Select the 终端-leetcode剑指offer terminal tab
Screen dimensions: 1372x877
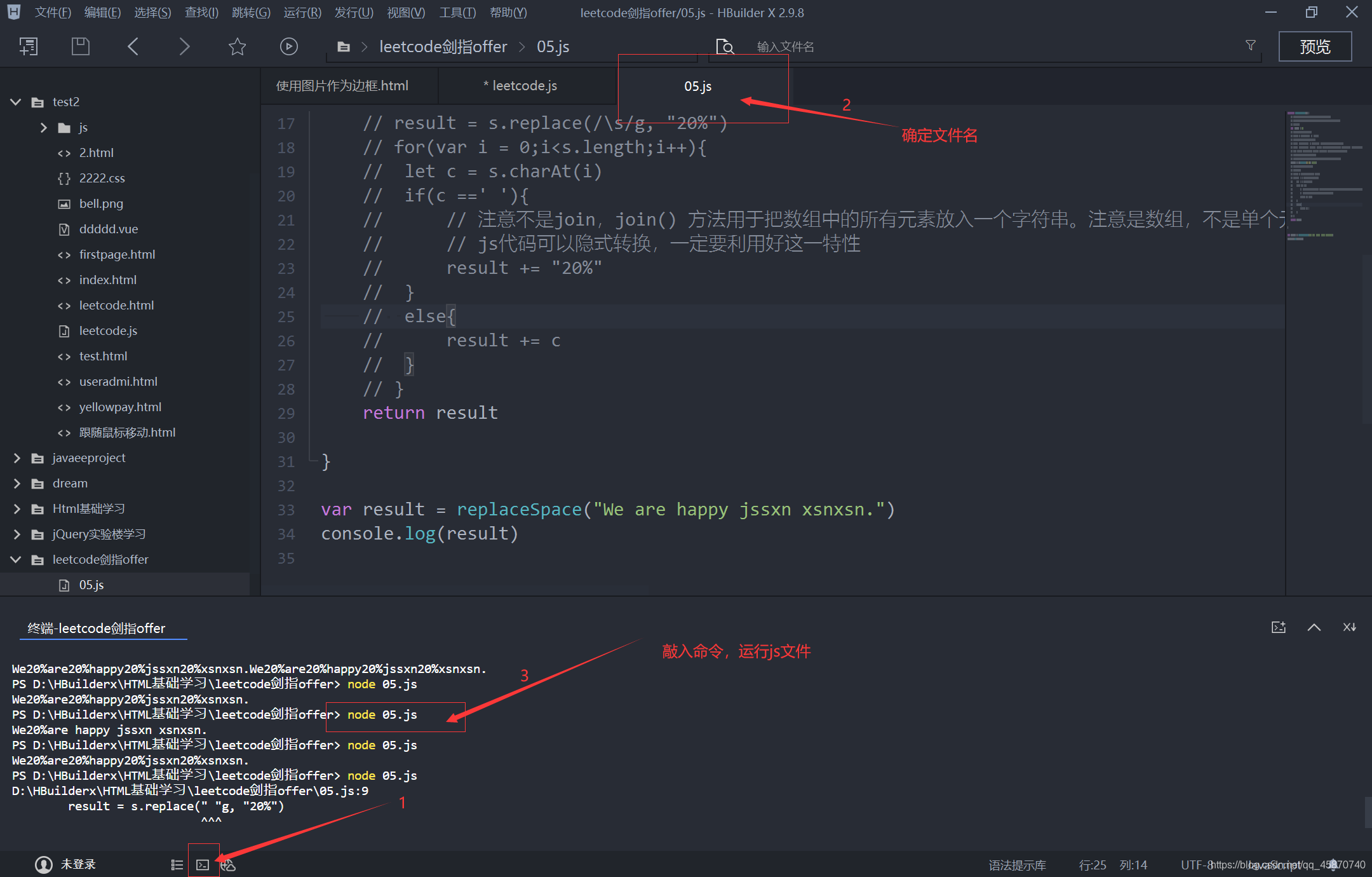(x=97, y=628)
